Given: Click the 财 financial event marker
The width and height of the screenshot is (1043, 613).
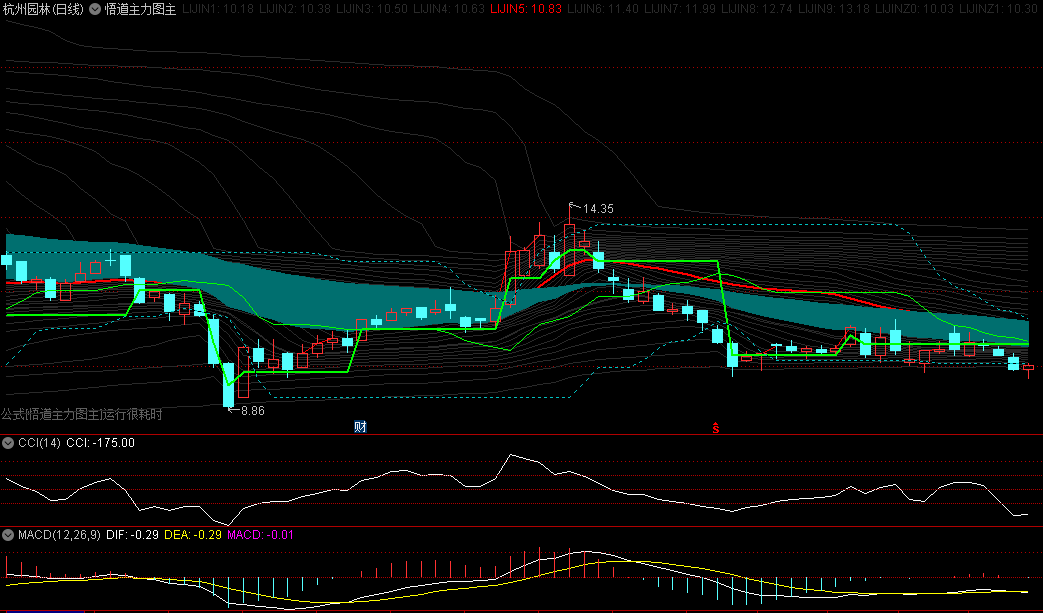Looking at the screenshot, I should coord(360,427).
